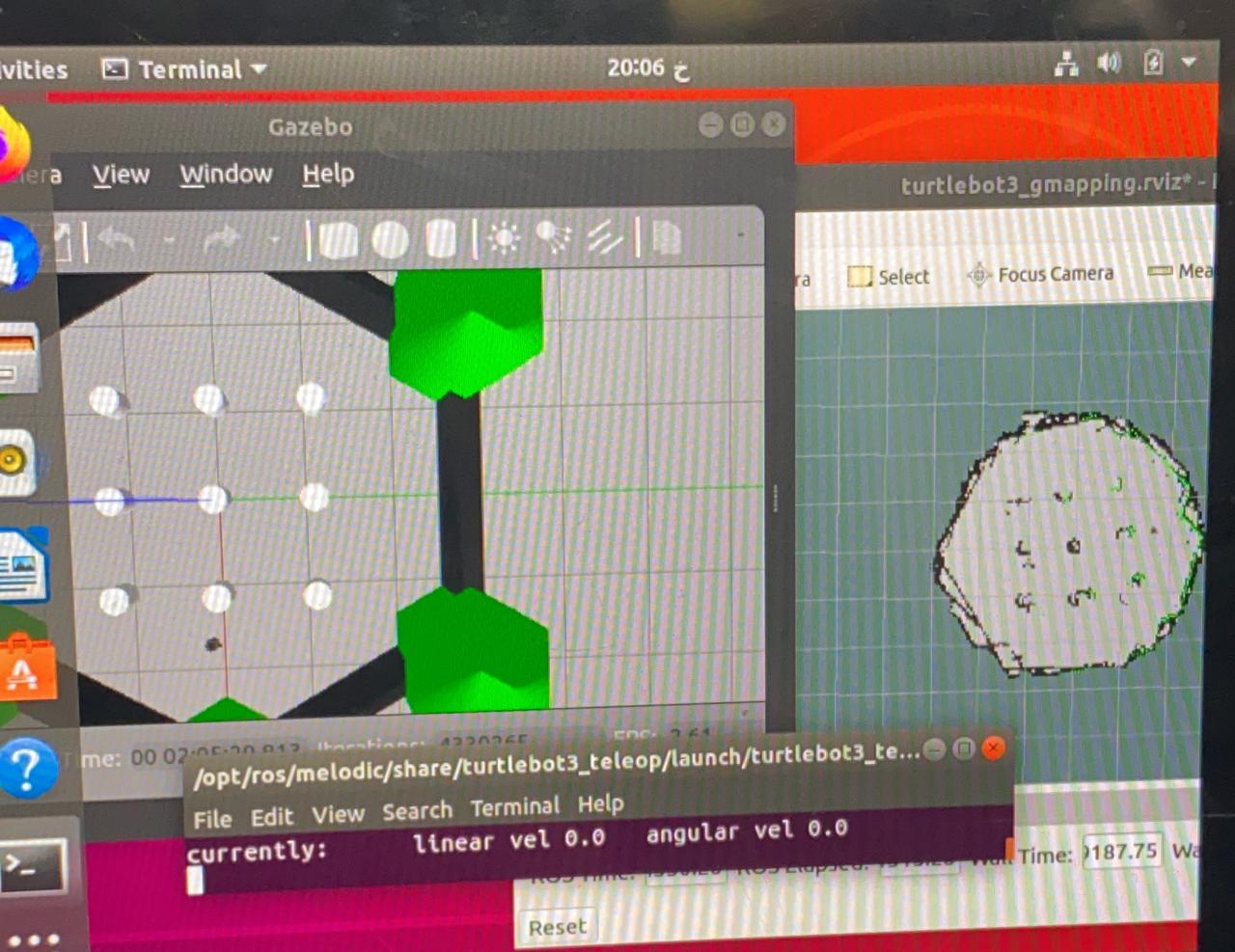The width and height of the screenshot is (1235, 952).
Task: Open Ubuntu Software from the dock
Action: pyautogui.click(x=27, y=667)
